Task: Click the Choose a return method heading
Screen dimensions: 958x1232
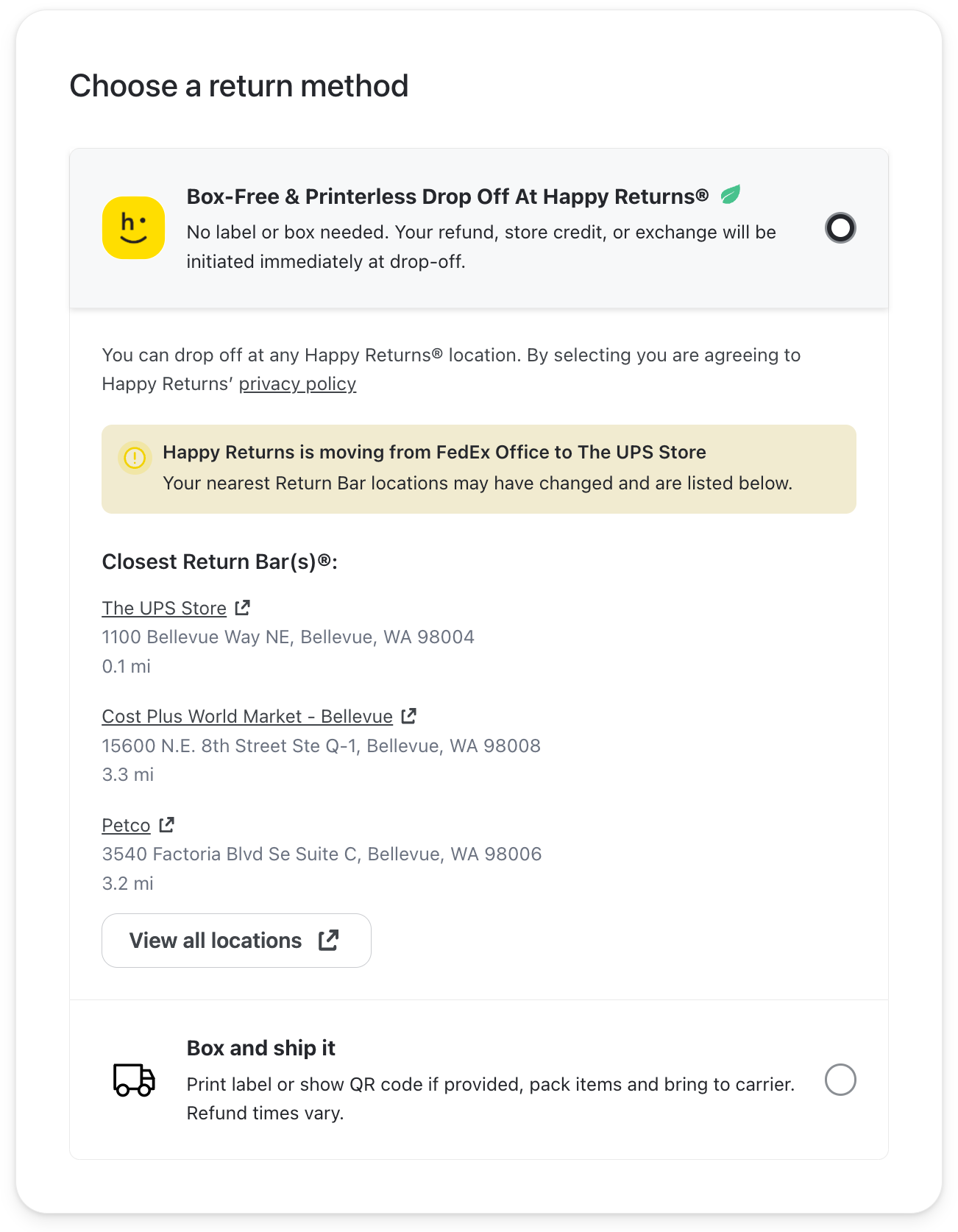Action: tap(238, 85)
